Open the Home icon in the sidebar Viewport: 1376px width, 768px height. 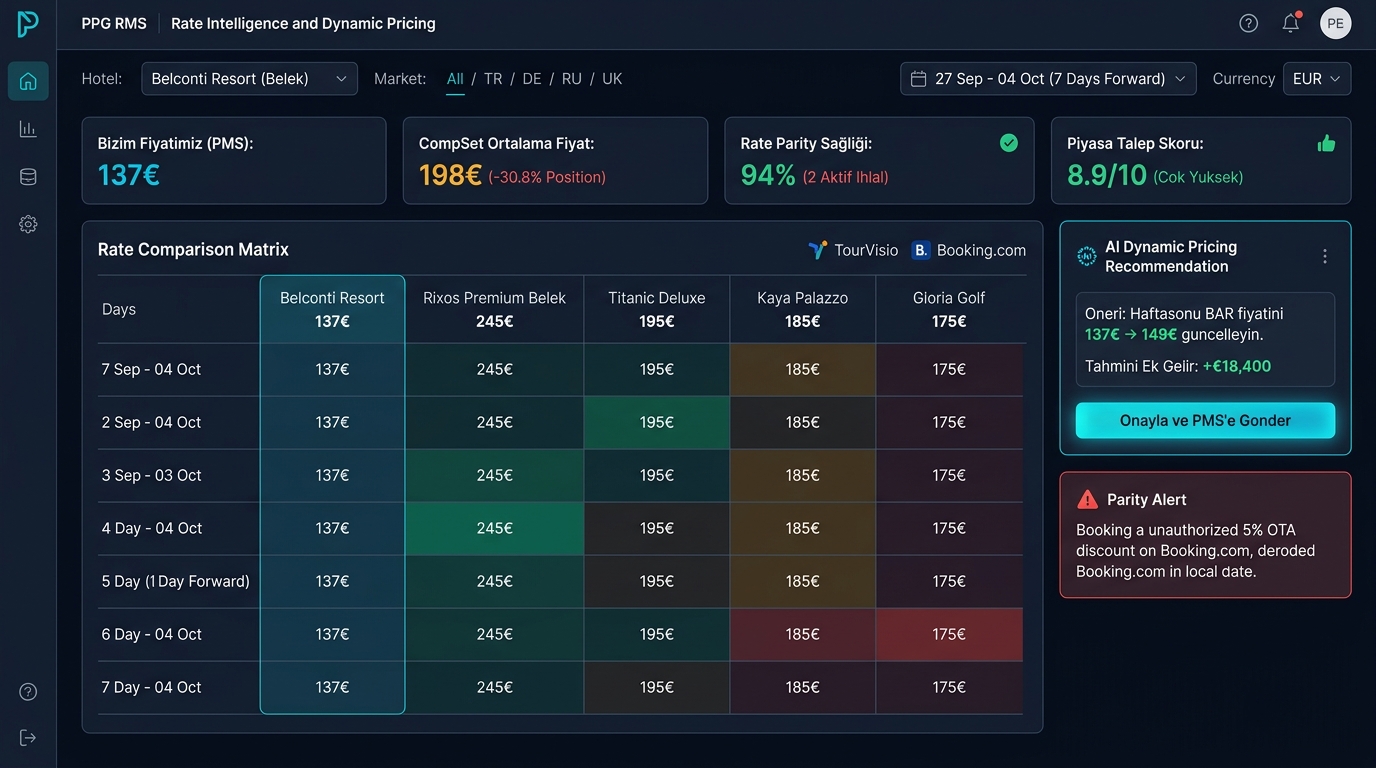[x=28, y=81]
